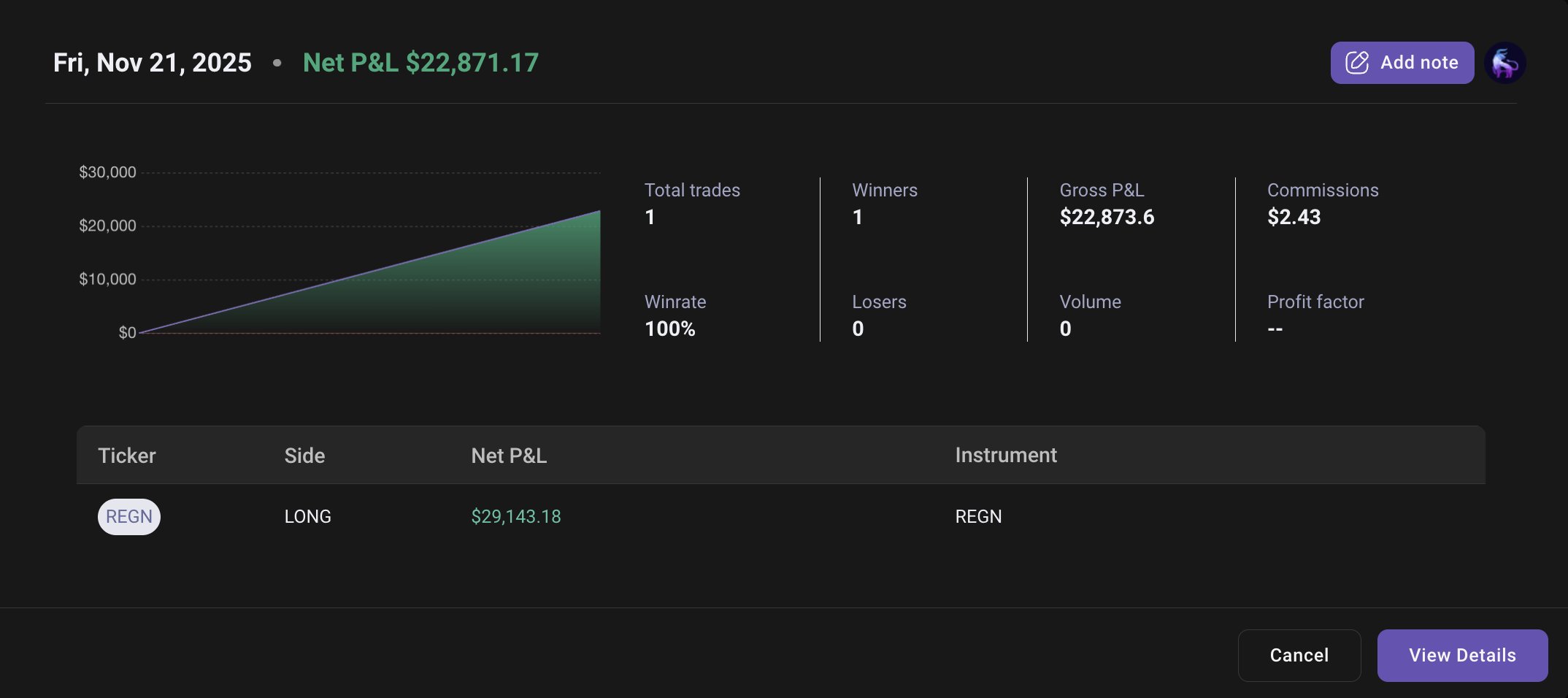This screenshot has height=698, width=1568.
Task: Click the Gross P&L value $22,873.6
Action: point(1107,217)
